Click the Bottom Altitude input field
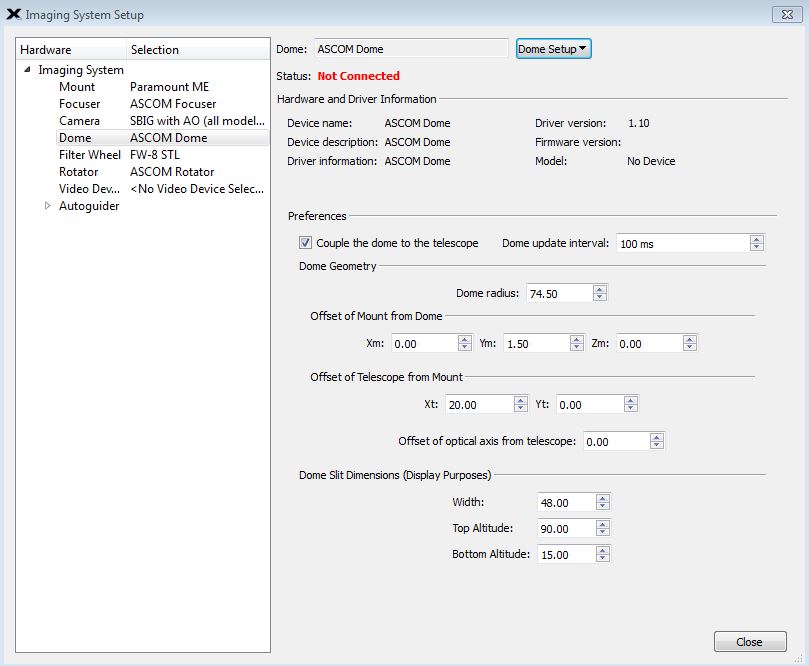The width and height of the screenshot is (809, 666). 567,555
